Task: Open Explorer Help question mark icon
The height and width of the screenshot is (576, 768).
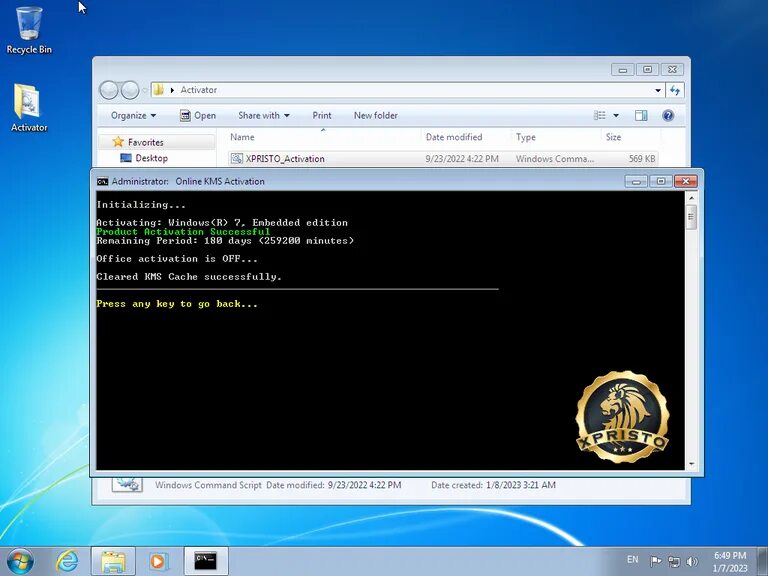Action: point(668,116)
